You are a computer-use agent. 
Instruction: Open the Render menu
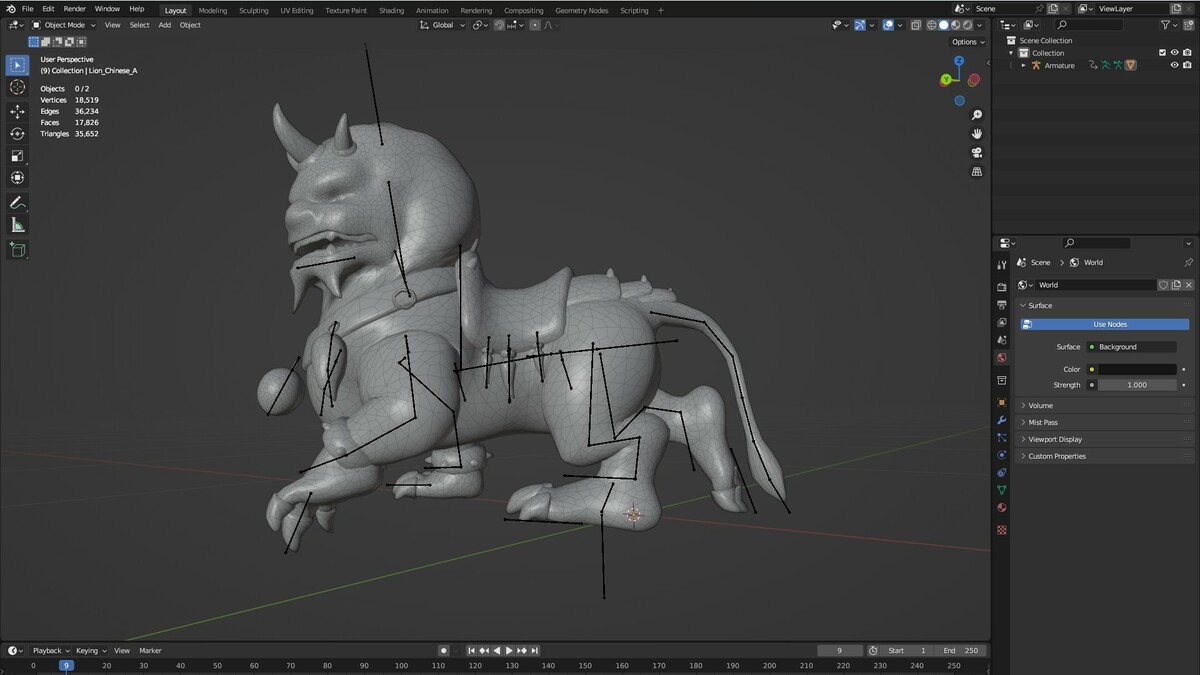coord(75,9)
